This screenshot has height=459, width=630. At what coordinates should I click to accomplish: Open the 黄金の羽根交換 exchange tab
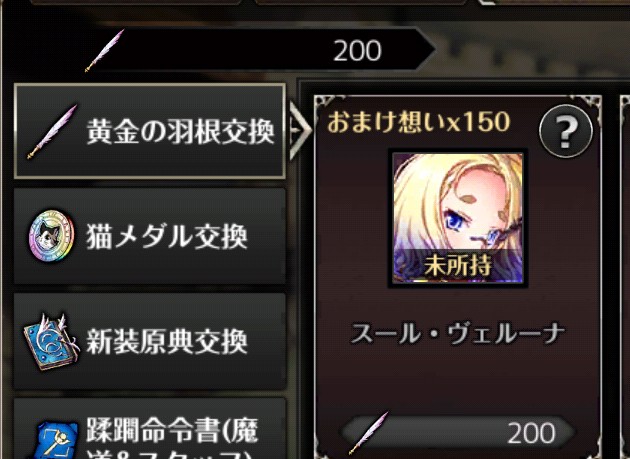click(x=150, y=131)
